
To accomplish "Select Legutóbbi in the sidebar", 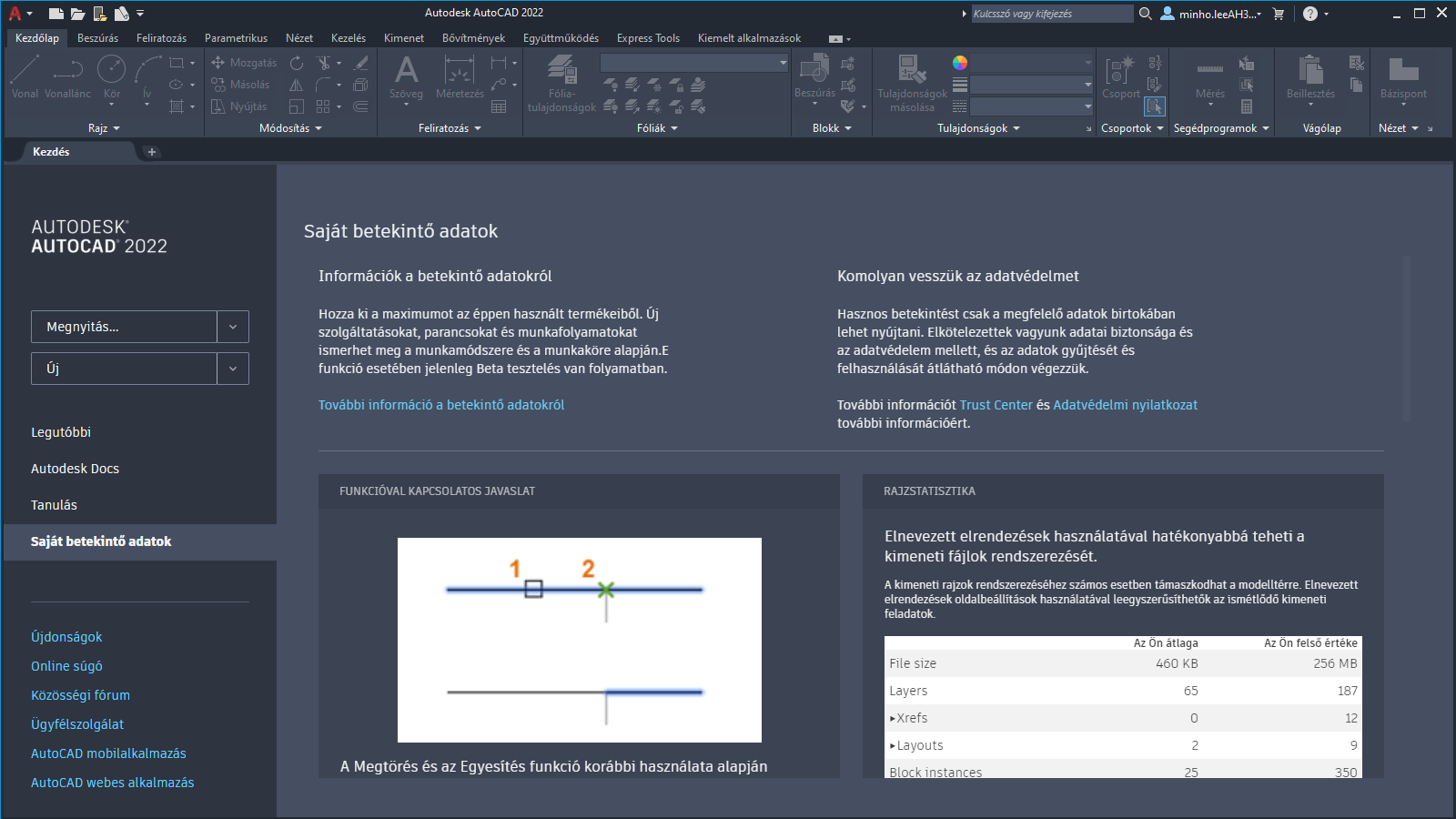I will (x=61, y=432).
